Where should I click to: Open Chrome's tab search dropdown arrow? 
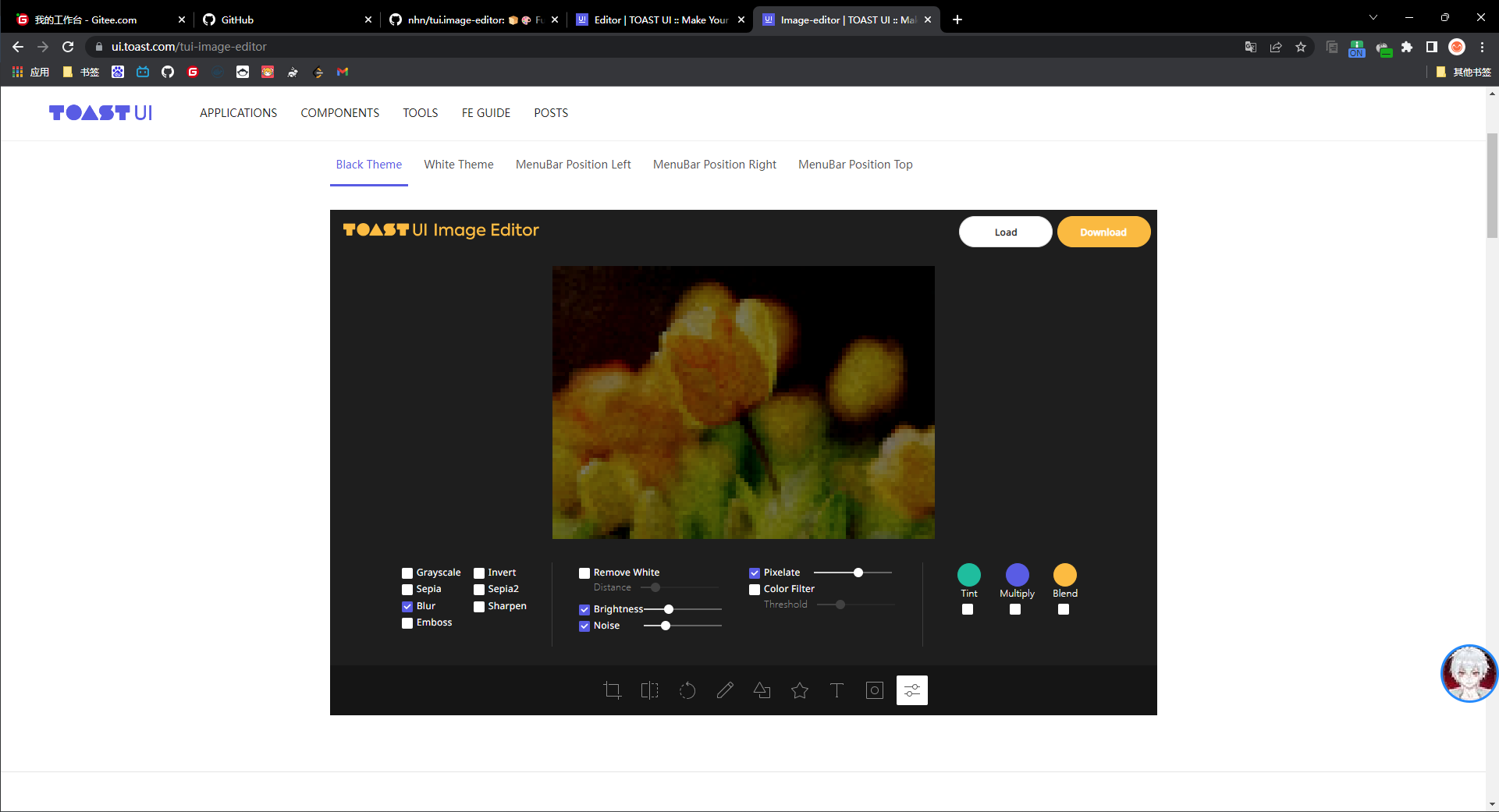tap(1373, 18)
